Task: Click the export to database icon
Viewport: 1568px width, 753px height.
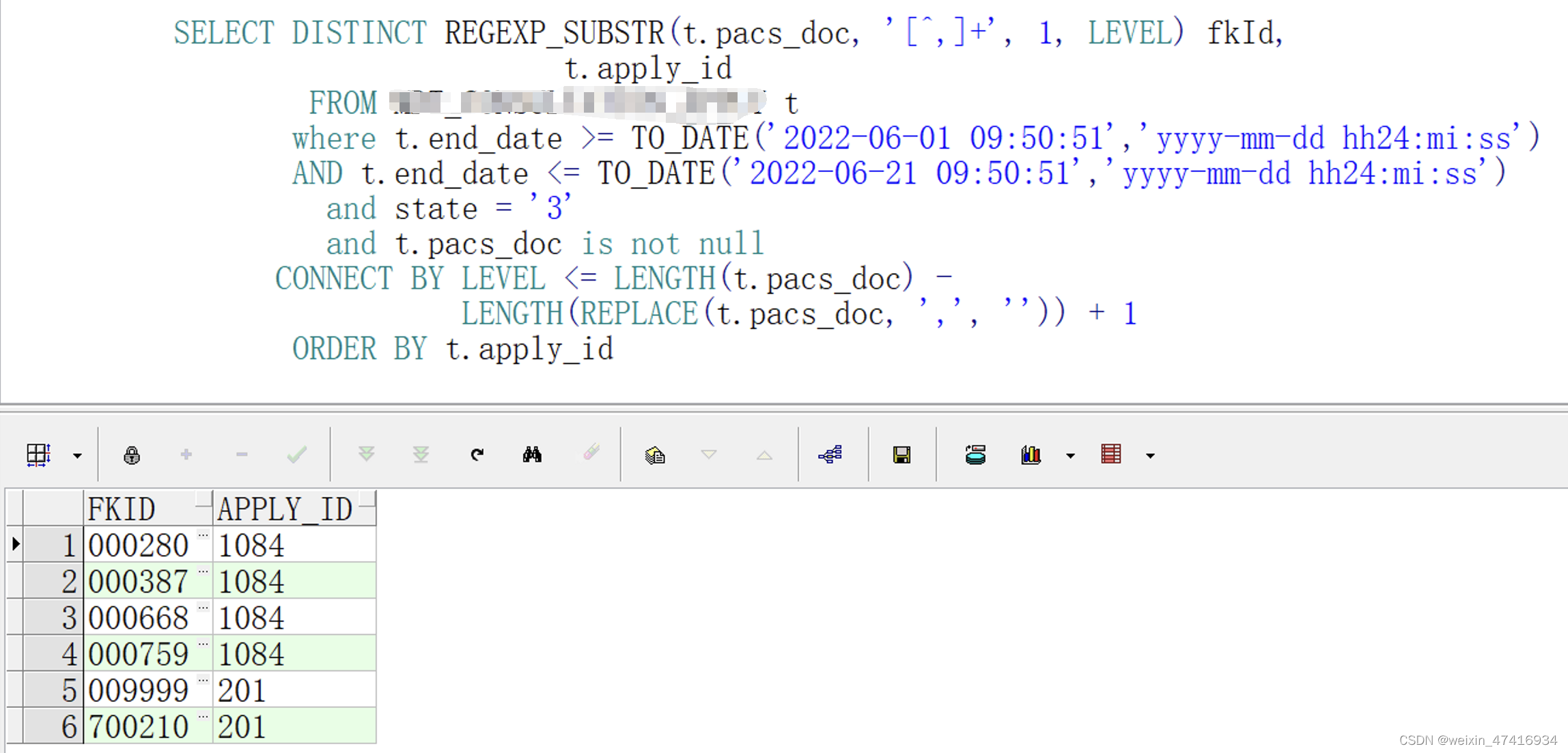Action: coord(975,455)
